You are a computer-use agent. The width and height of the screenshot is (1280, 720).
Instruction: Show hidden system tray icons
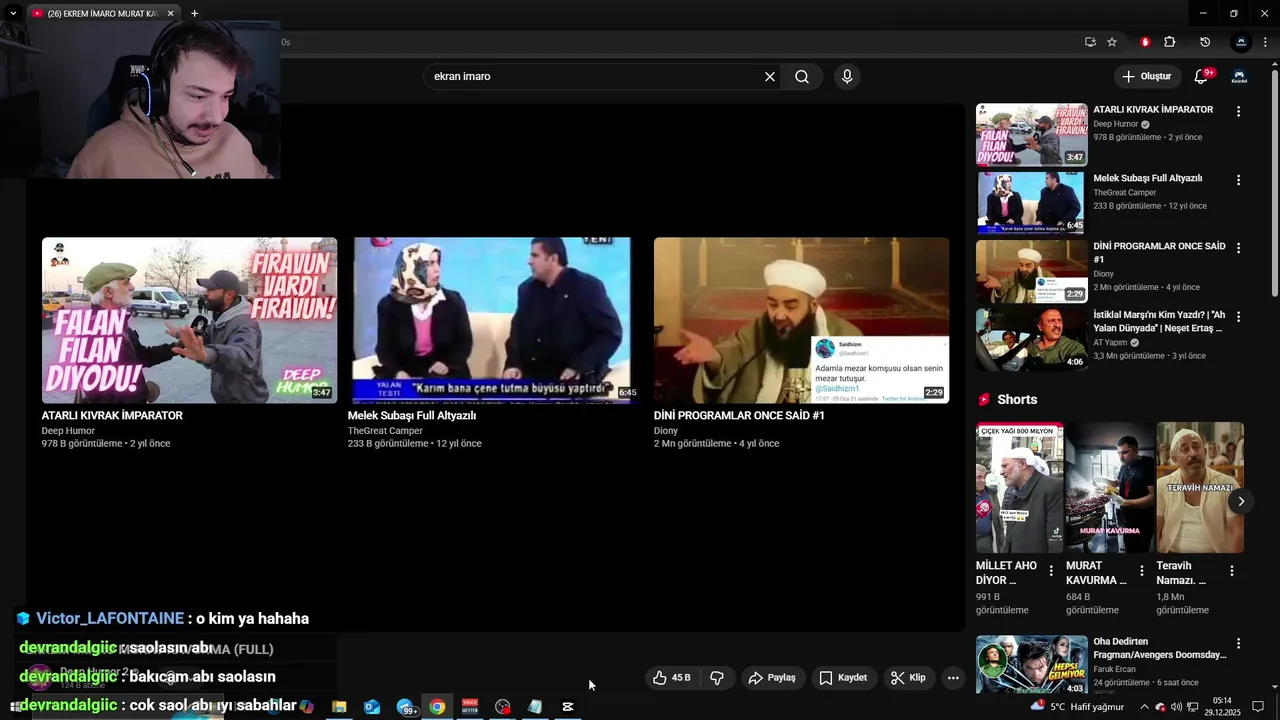click(1144, 707)
